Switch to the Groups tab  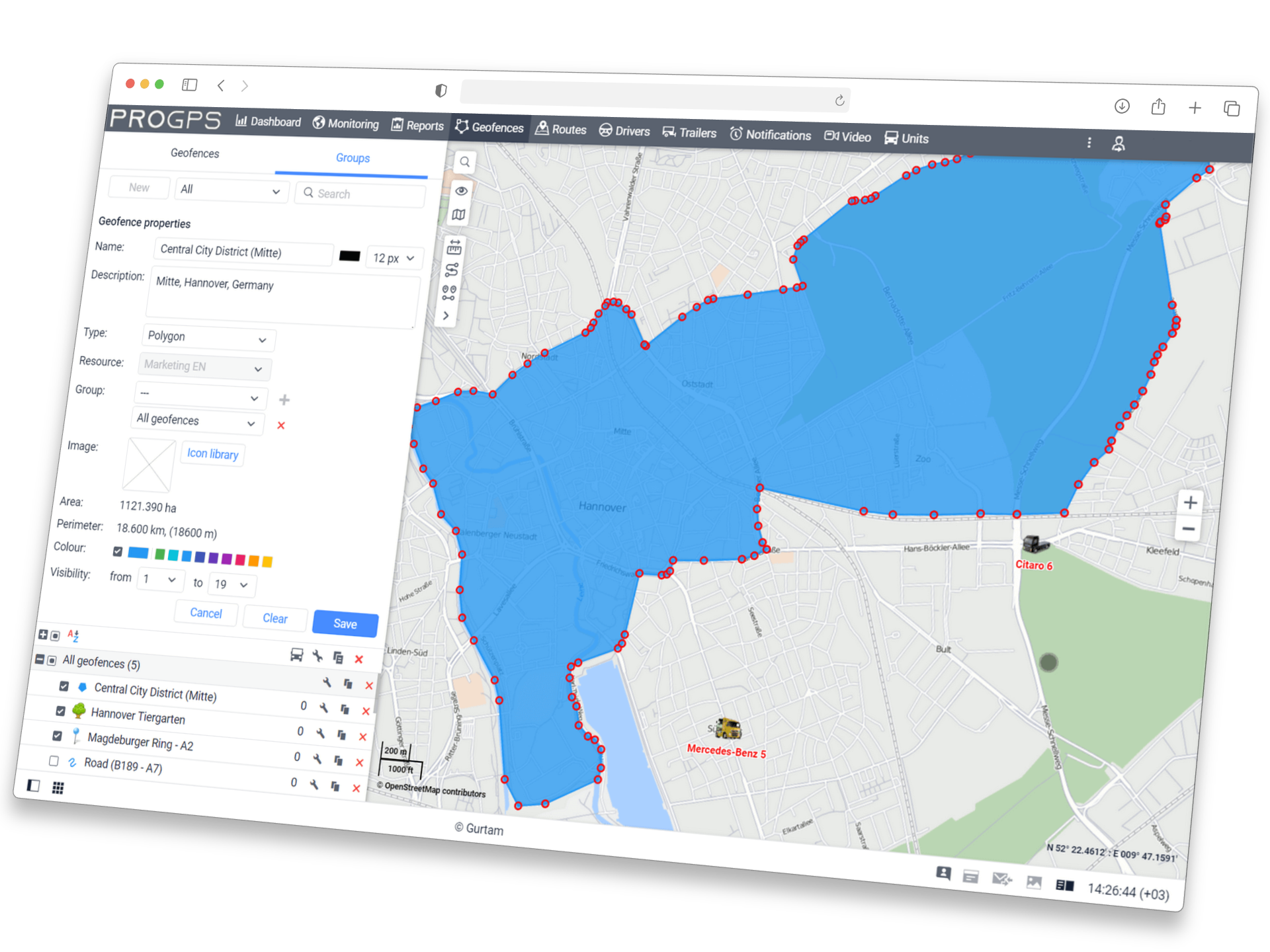[352, 158]
